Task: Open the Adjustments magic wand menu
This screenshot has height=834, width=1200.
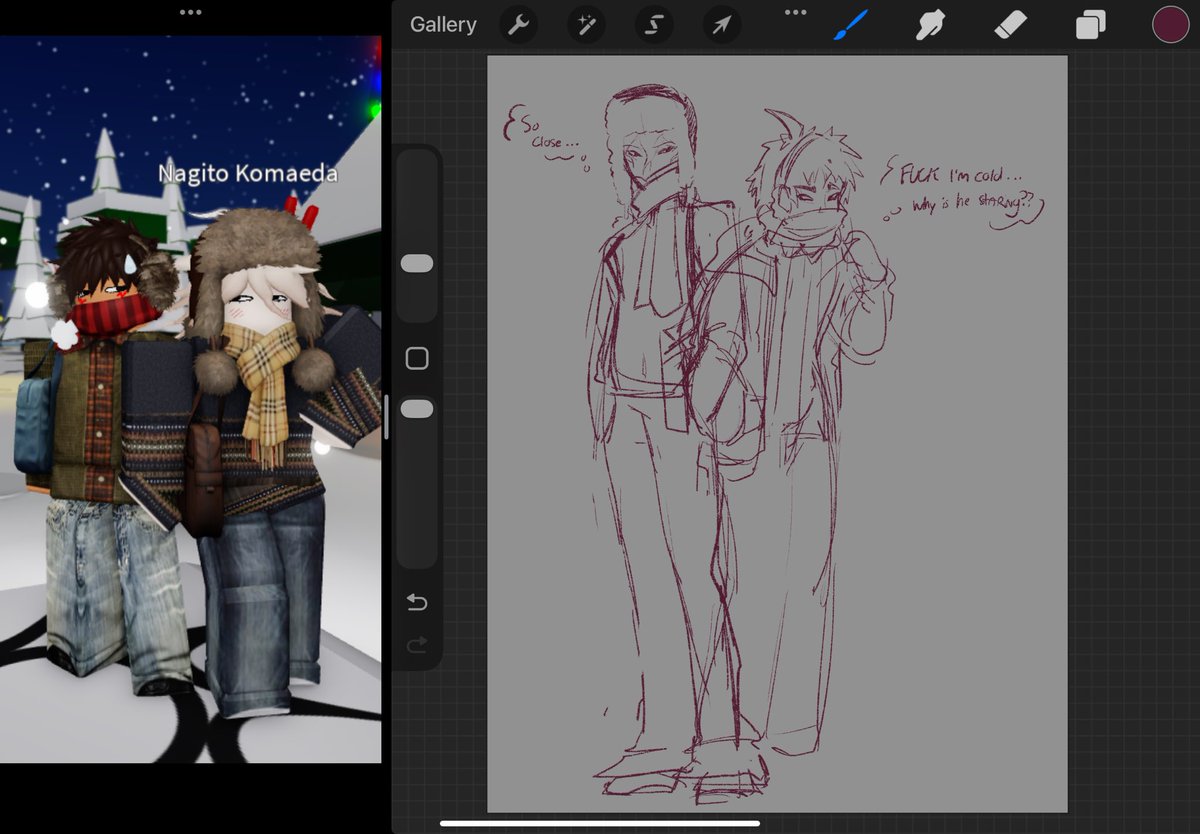Action: tap(586, 25)
